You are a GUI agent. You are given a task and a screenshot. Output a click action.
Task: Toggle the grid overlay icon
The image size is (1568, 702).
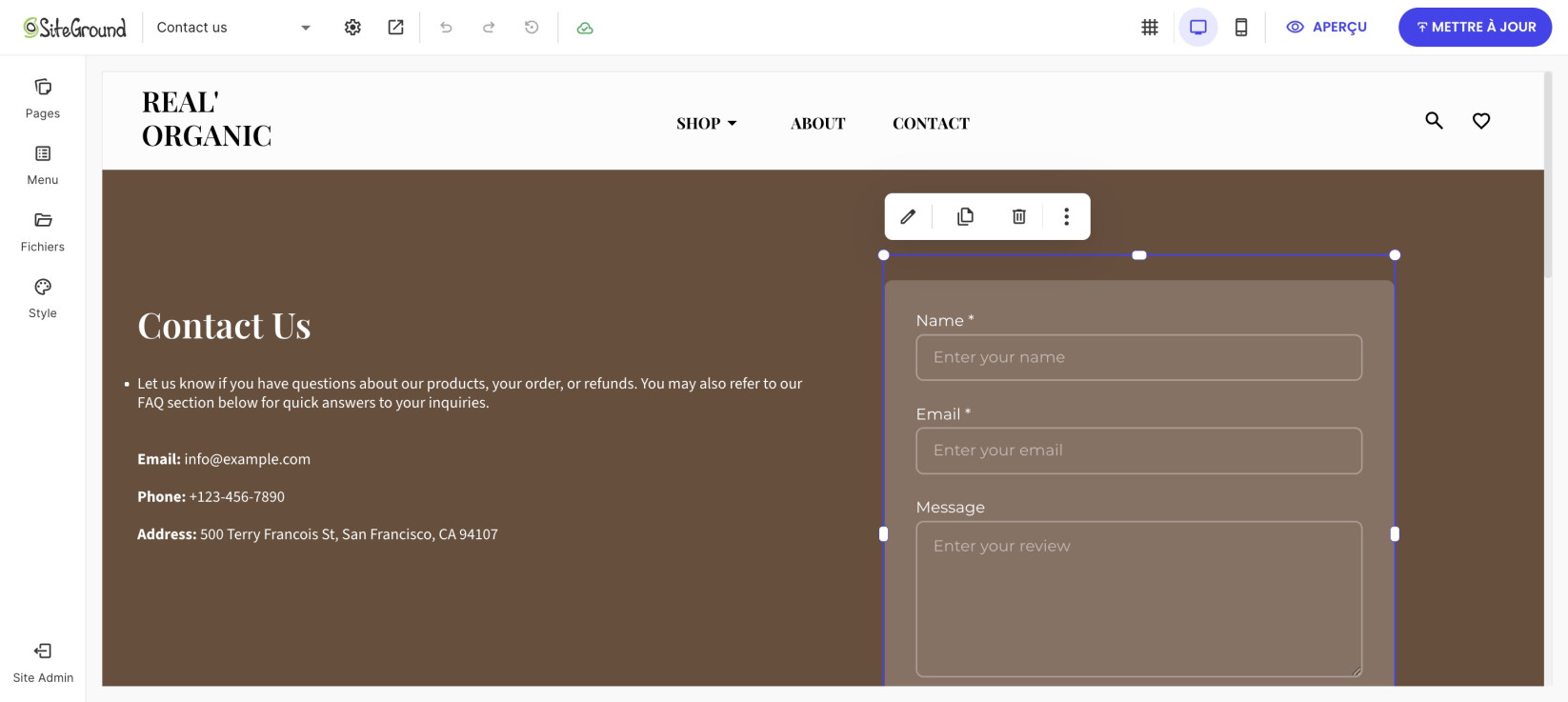(1150, 28)
